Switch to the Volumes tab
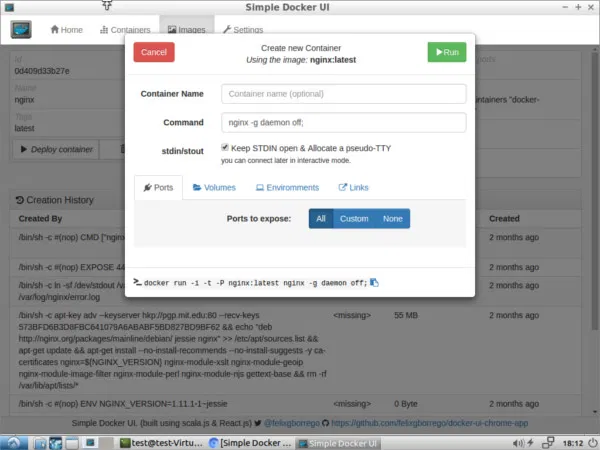 [x=214, y=188]
